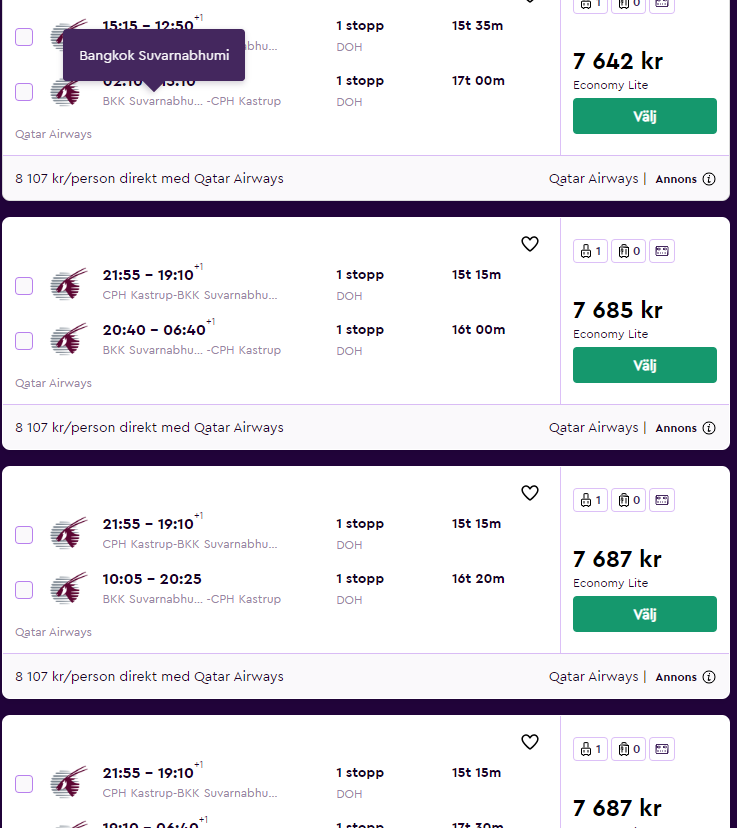Choose the 7 642 kr Economy Lite fare

pos(644,116)
